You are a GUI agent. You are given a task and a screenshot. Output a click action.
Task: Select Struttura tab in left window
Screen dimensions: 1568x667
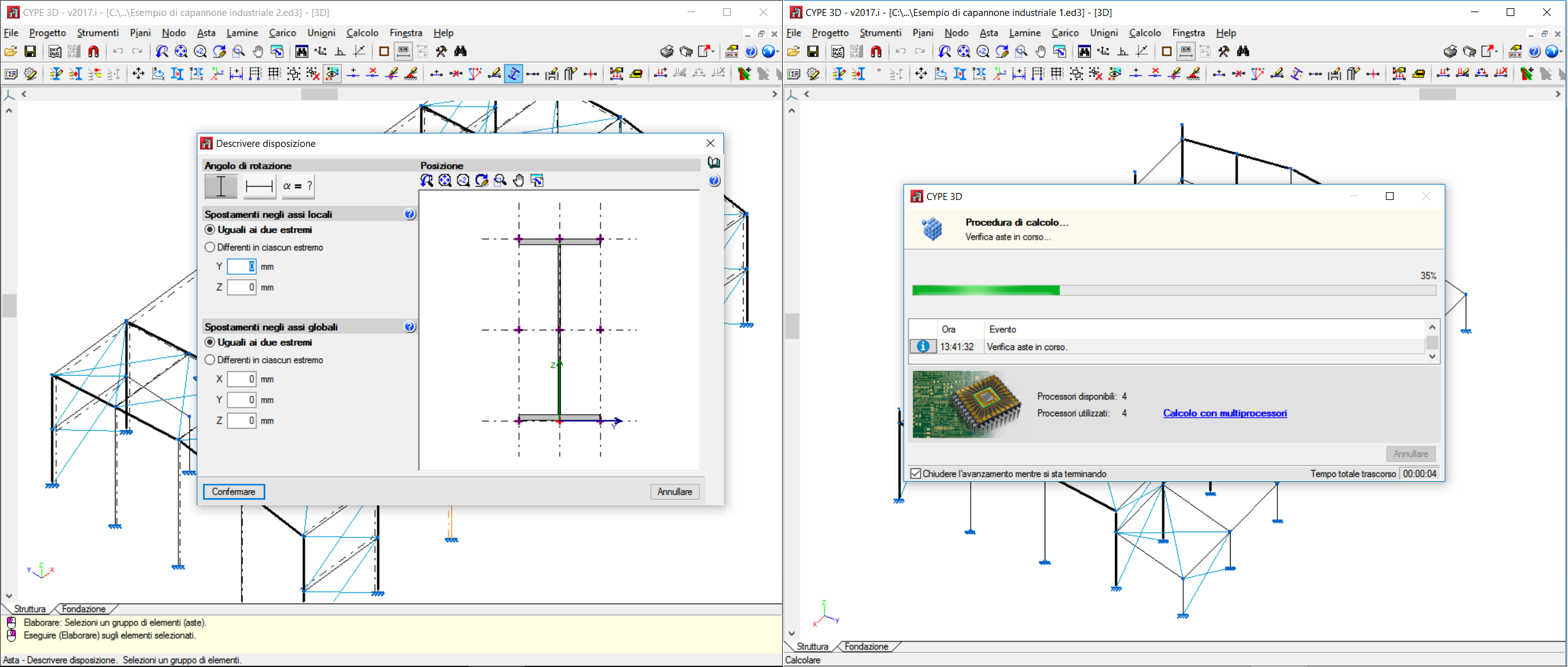tap(29, 609)
